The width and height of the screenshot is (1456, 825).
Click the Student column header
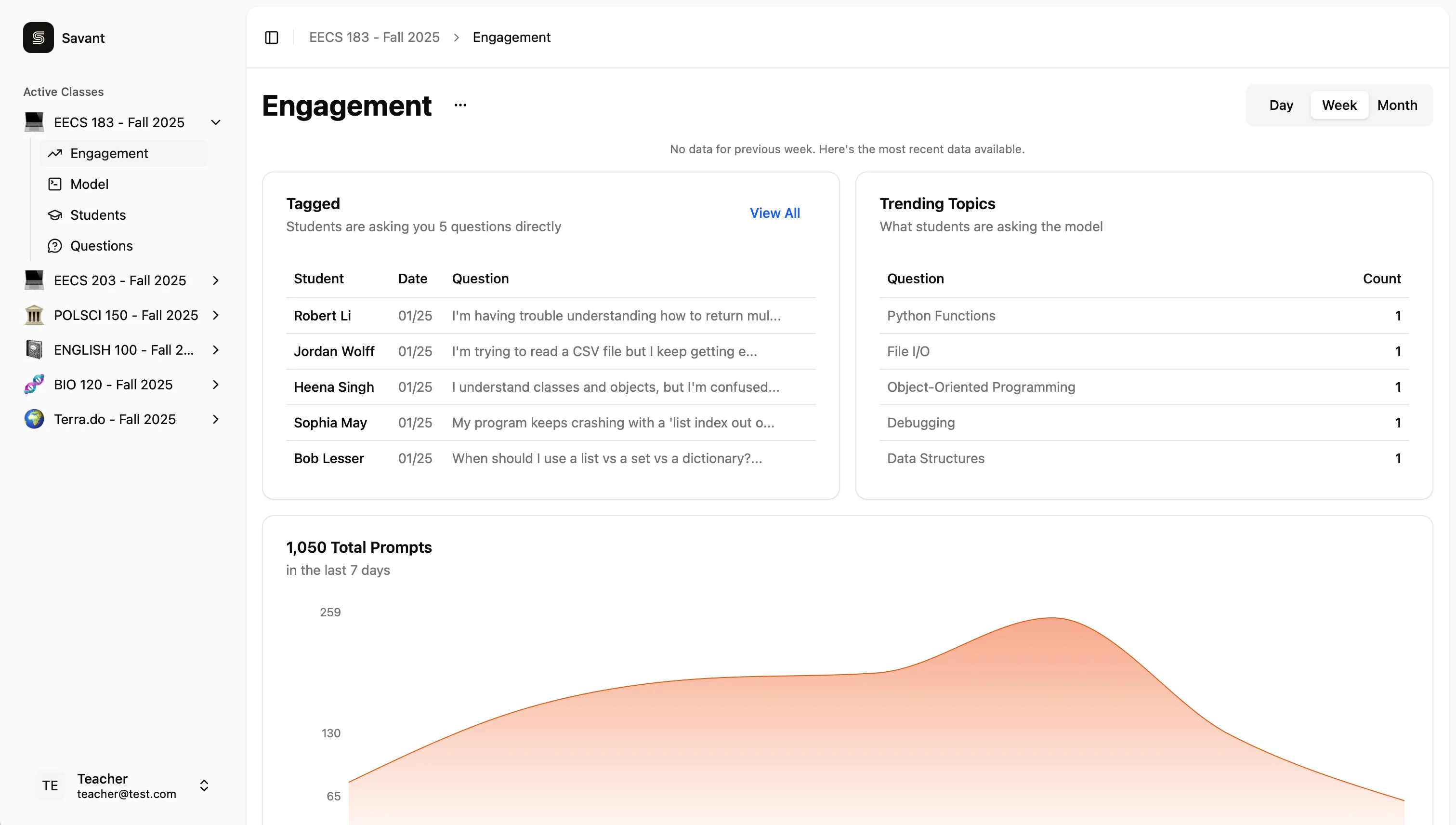[319, 279]
